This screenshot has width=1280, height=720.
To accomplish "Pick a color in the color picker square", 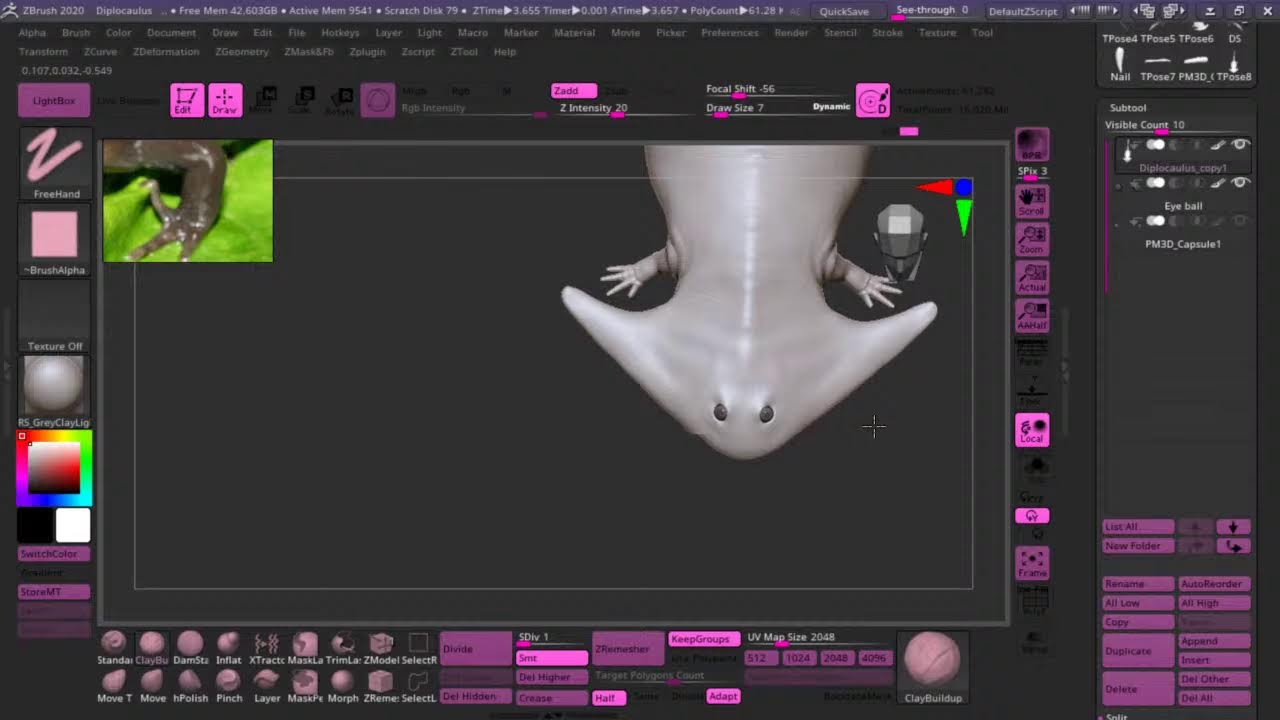I will pos(54,468).
